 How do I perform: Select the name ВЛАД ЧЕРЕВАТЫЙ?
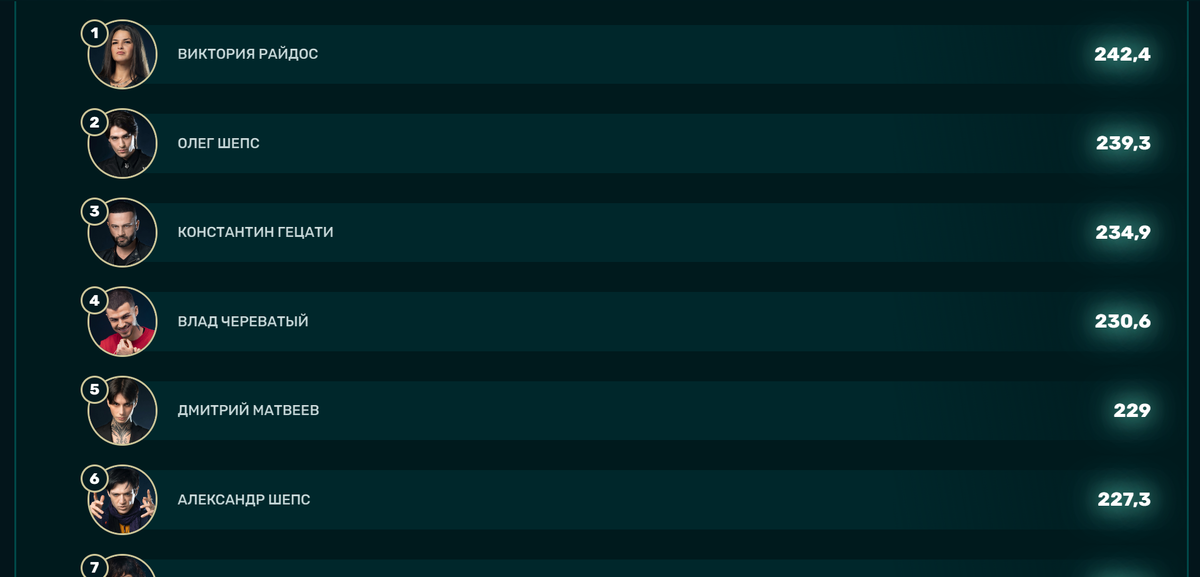[x=243, y=321]
